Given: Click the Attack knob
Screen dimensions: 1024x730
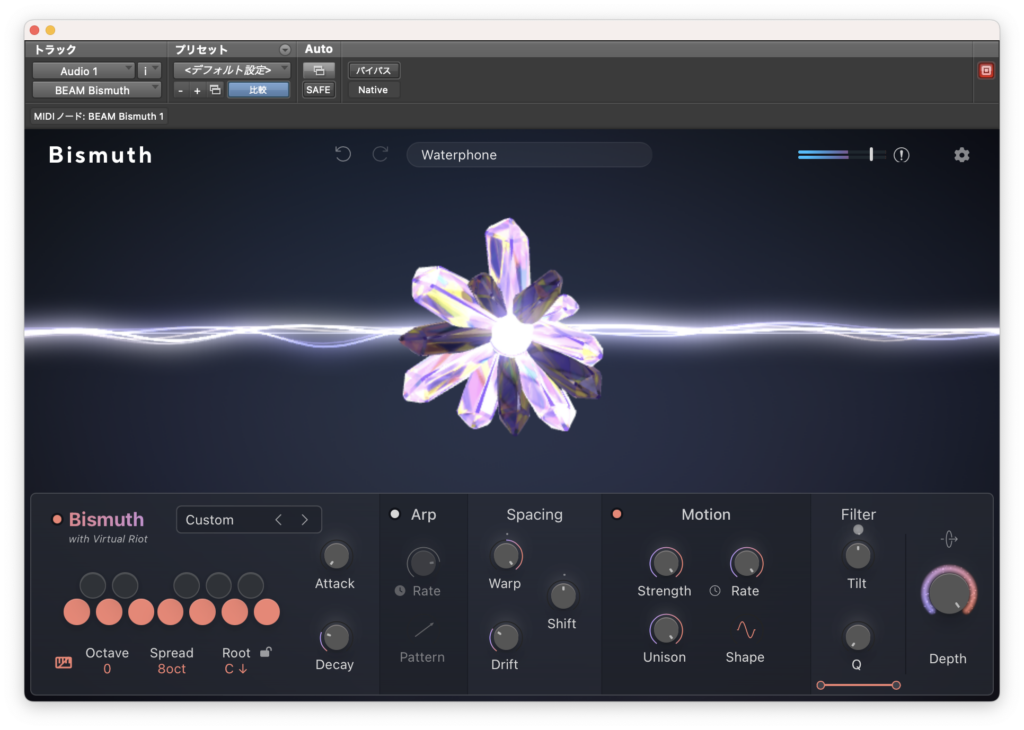Looking at the screenshot, I should click(336, 556).
